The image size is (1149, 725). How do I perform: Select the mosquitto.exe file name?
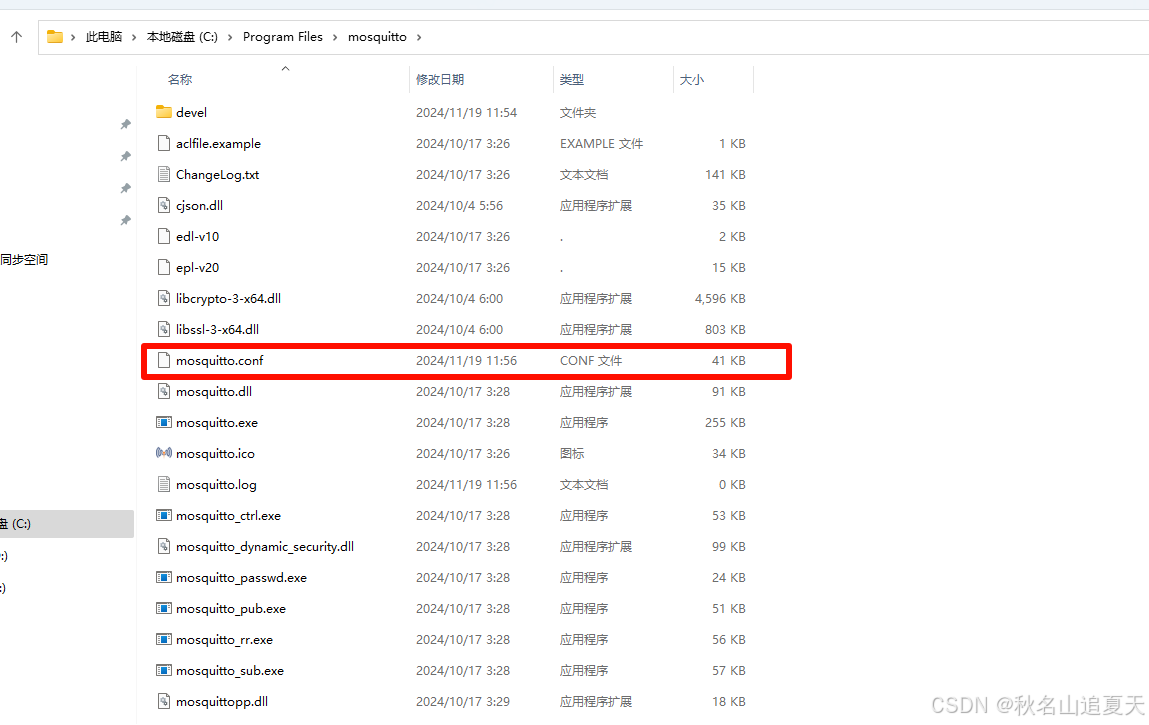(x=217, y=422)
